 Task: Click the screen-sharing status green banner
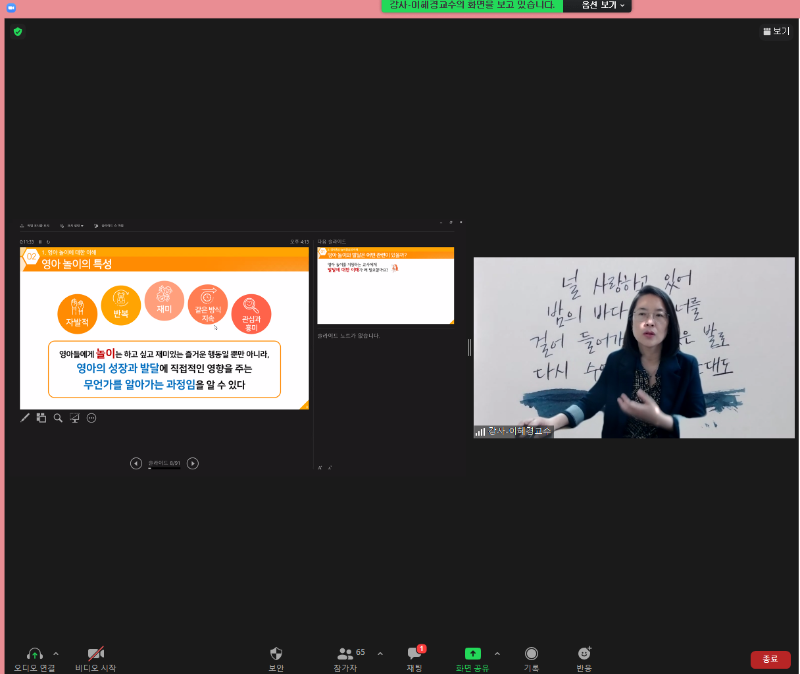pyautogui.click(x=471, y=6)
